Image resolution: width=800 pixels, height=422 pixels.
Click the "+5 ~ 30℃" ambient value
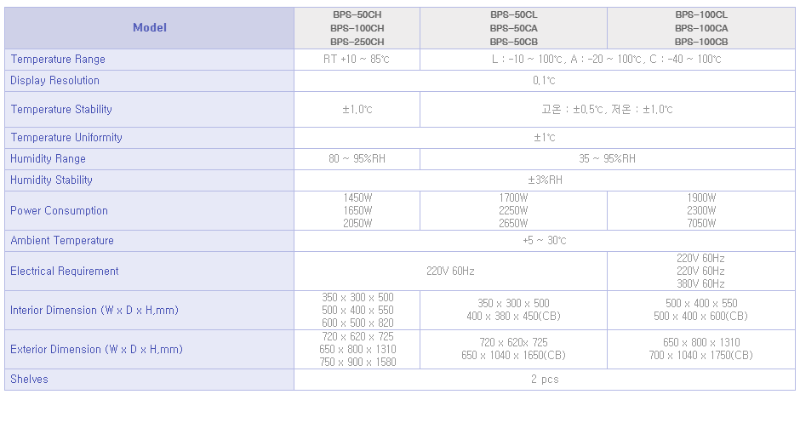point(544,241)
